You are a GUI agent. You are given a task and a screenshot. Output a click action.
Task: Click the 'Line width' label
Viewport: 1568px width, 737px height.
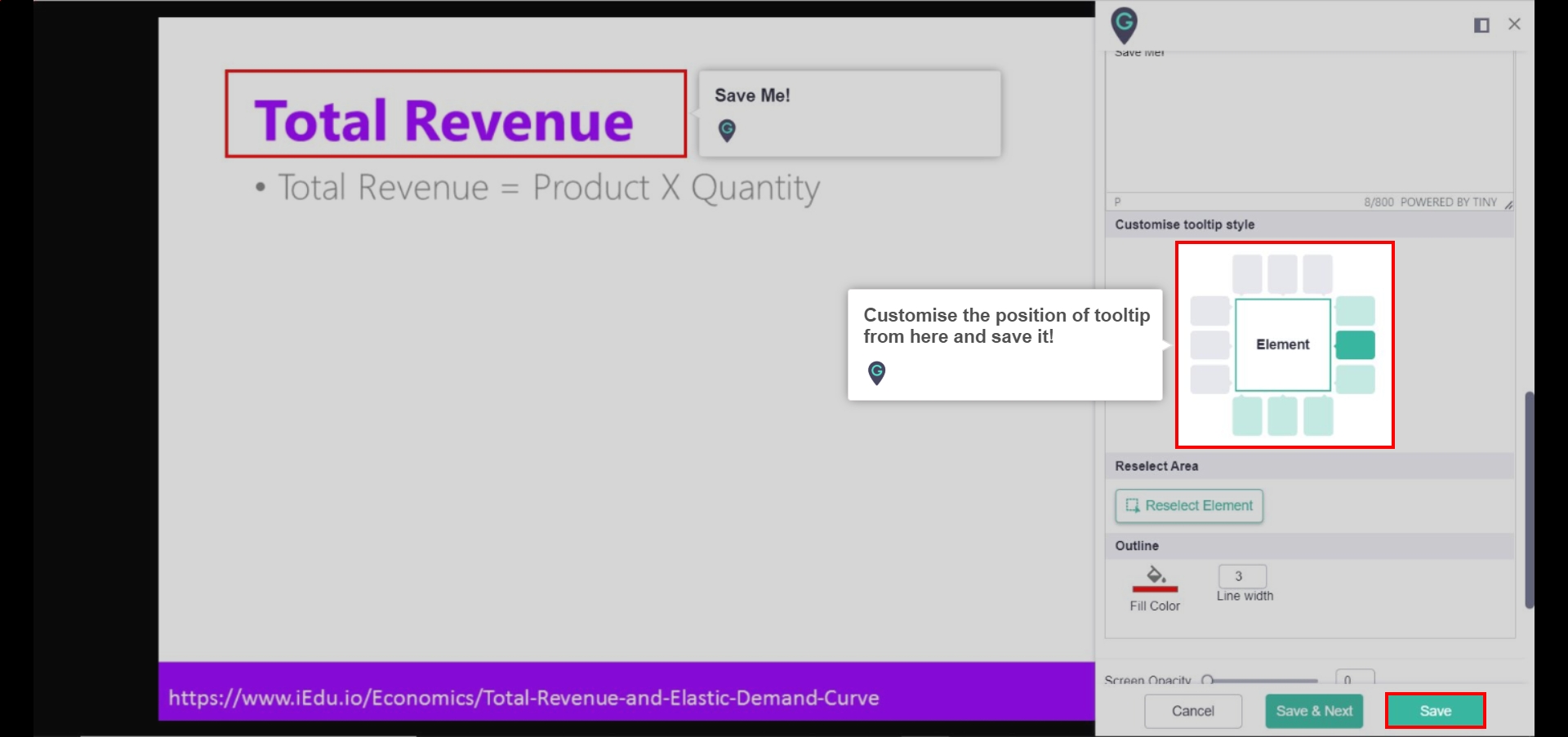(1245, 597)
